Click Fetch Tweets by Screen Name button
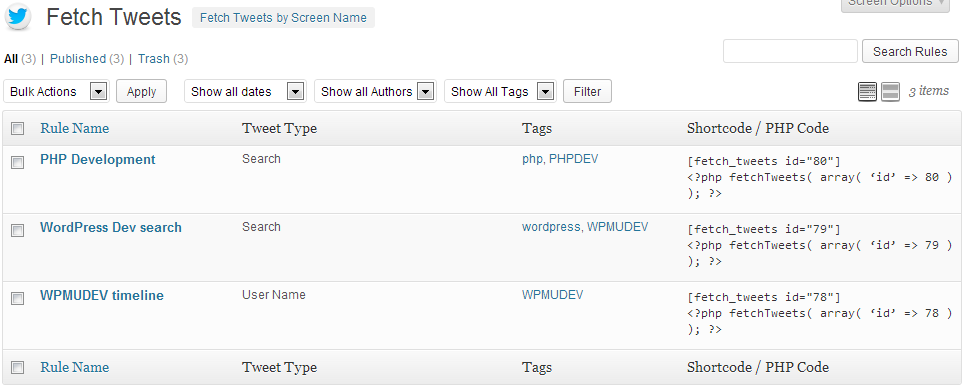967x390 pixels. tap(283, 18)
